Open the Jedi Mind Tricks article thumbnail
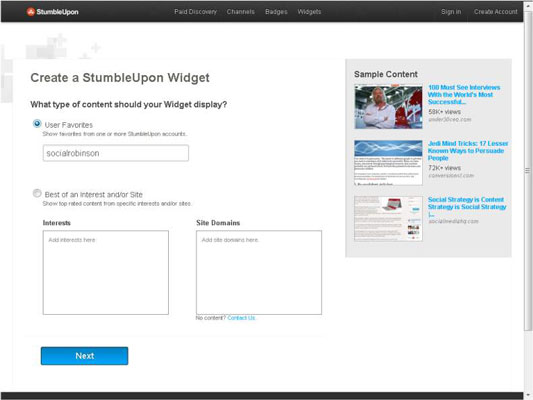The width and height of the screenshot is (533, 400). pos(388,163)
